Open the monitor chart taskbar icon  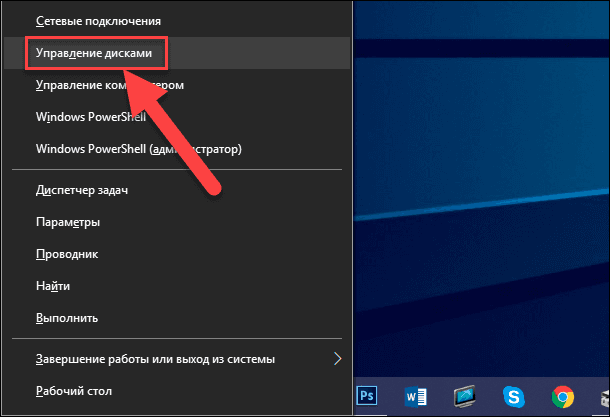(465, 396)
